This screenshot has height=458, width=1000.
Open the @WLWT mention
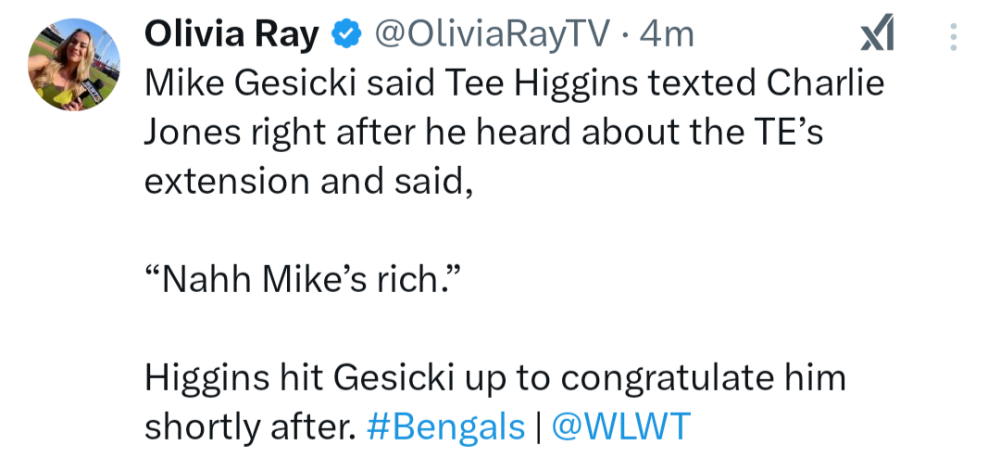(x=619, y=427)
